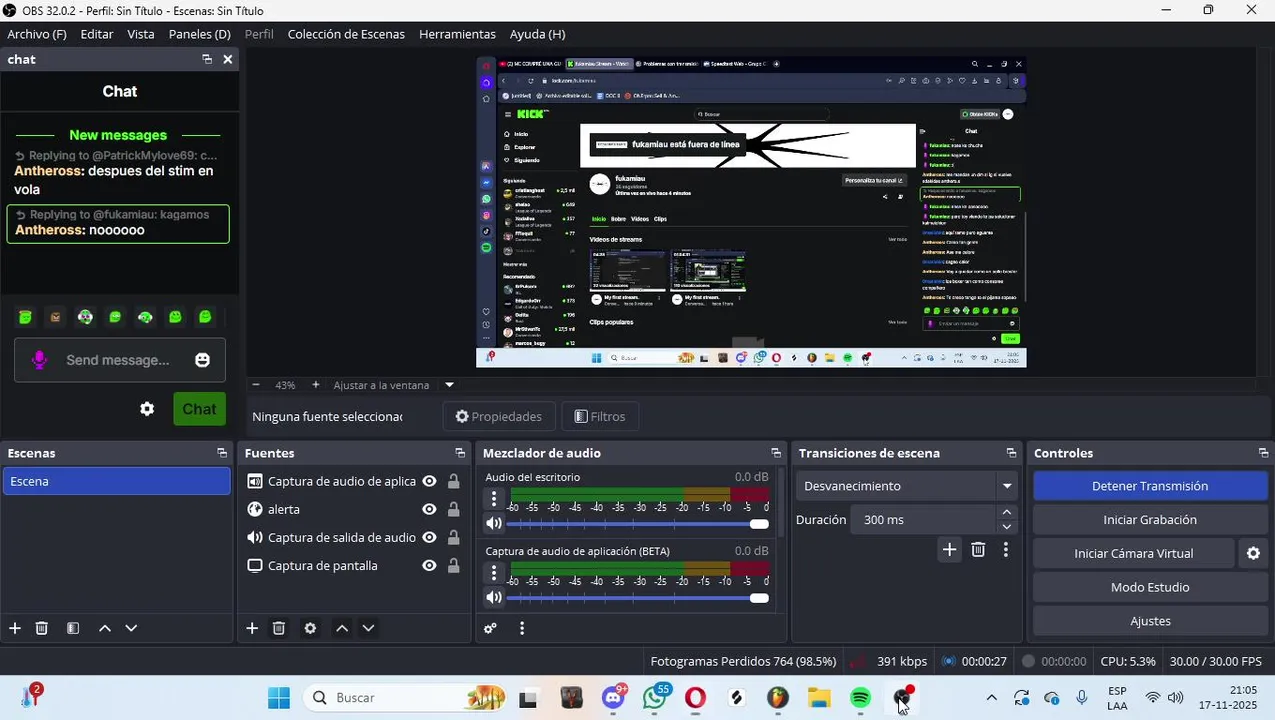1275x720 pixels.
Task: Move scene down with arrow icon
Action: (x=131, y=628)
